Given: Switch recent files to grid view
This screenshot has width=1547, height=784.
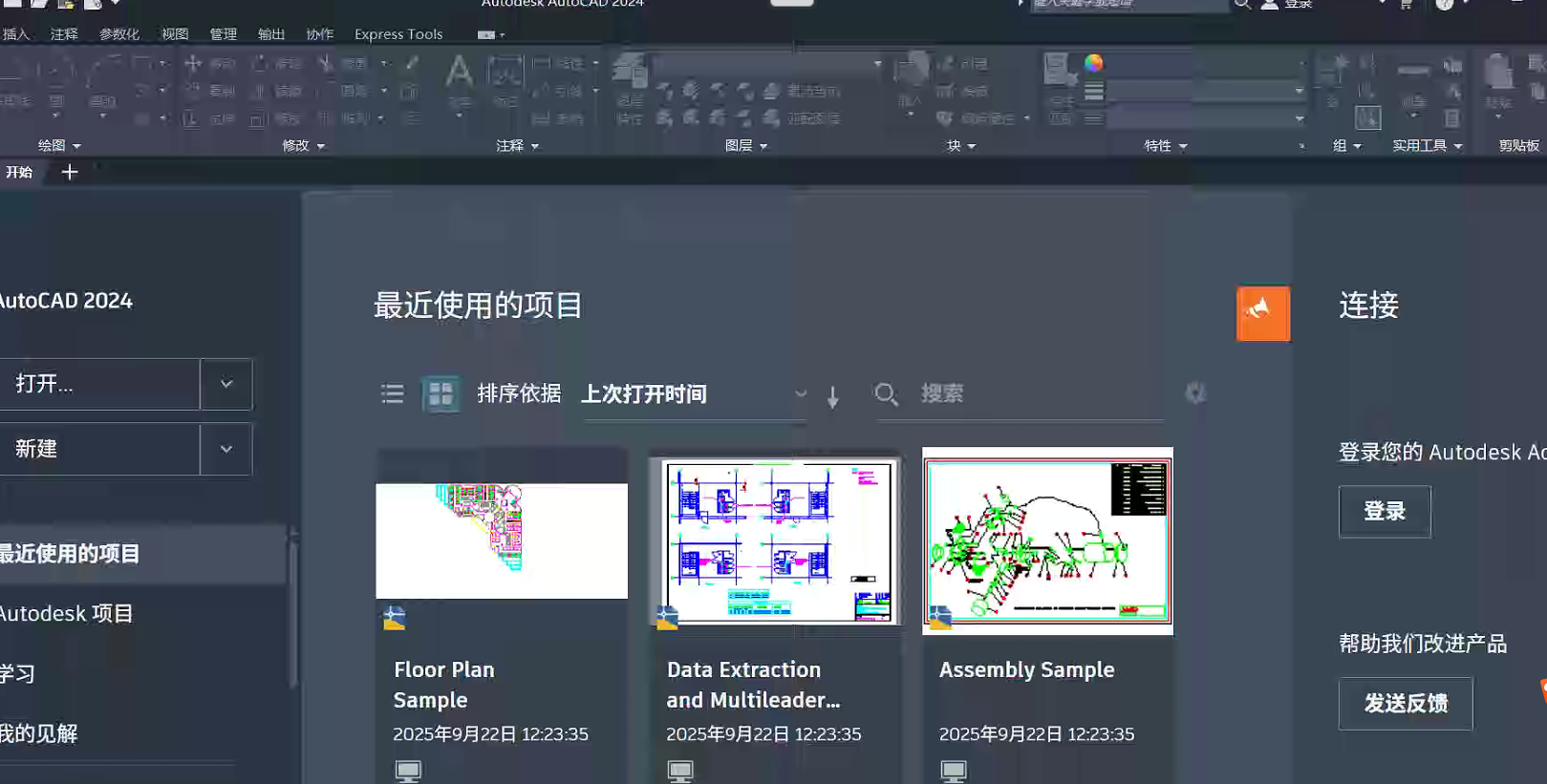Looking at the screenshot, I should tap(440, 393).
